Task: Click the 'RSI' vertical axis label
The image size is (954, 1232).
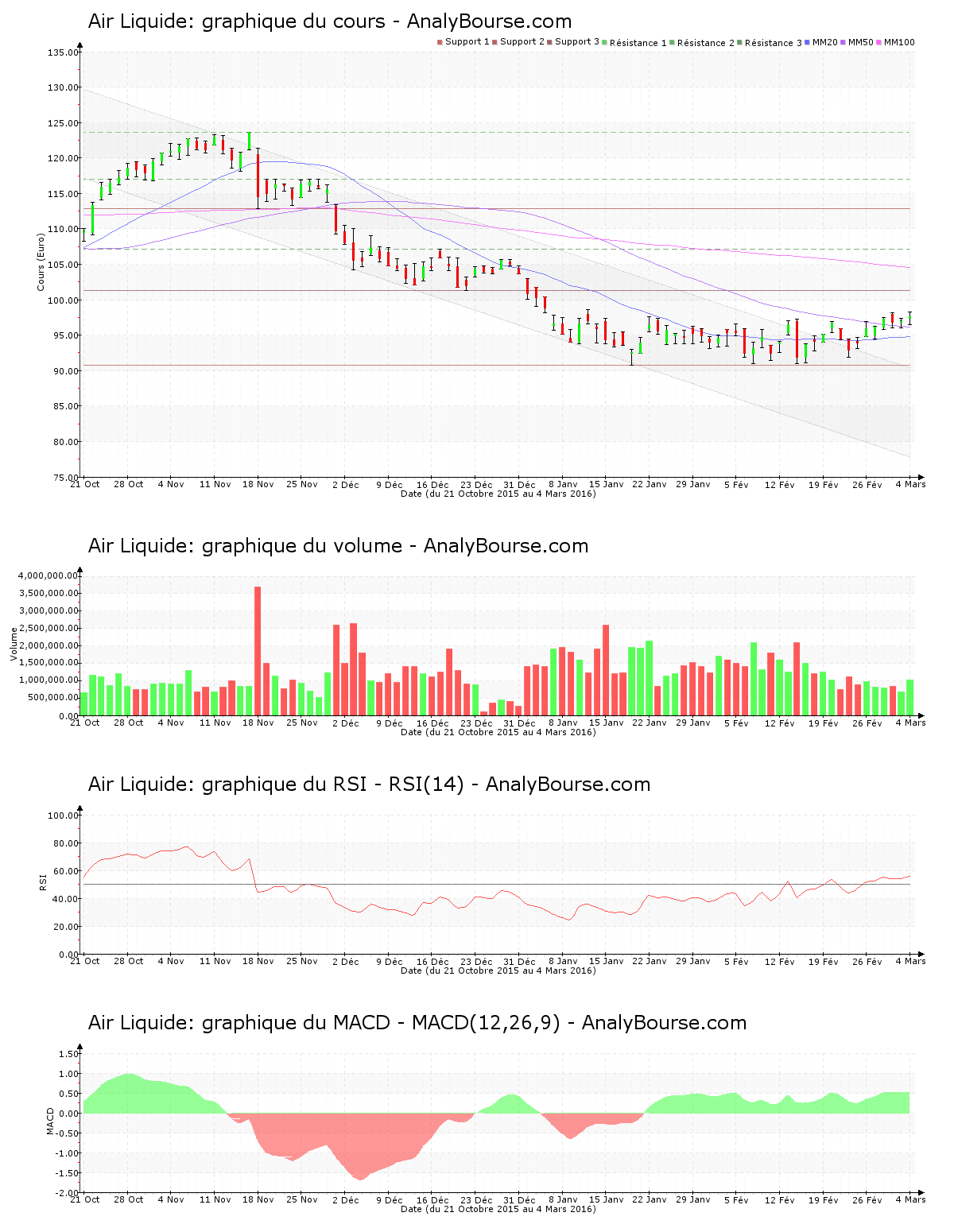Action: 43,881
